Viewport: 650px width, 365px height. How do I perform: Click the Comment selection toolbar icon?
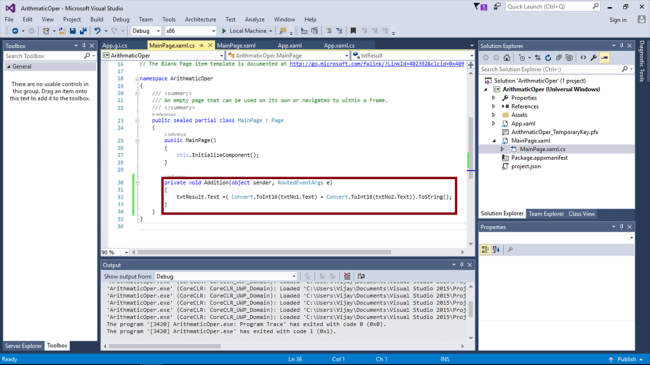[x=329, y=31]
